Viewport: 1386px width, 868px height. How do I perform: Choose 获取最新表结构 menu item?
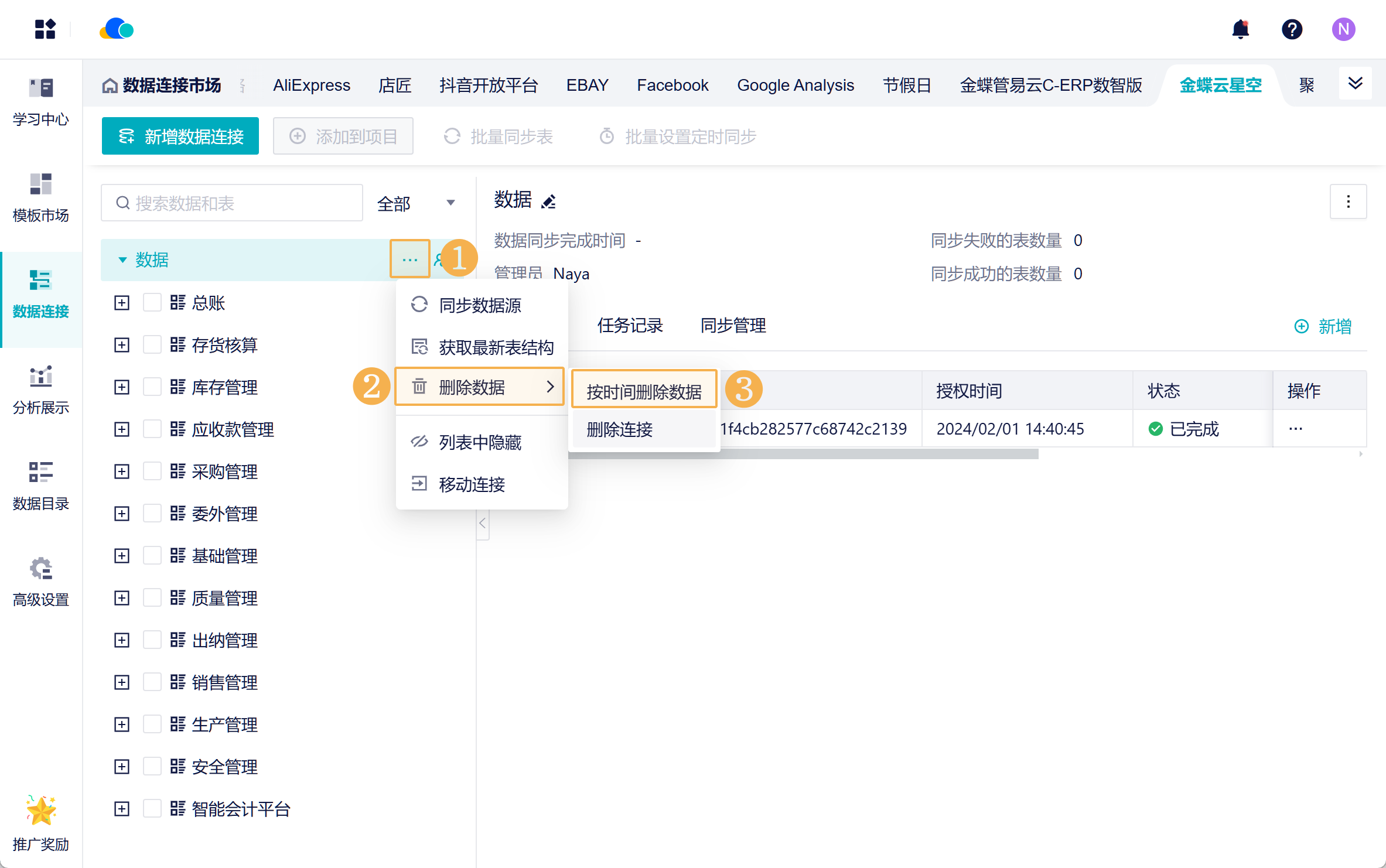[482, 347]
